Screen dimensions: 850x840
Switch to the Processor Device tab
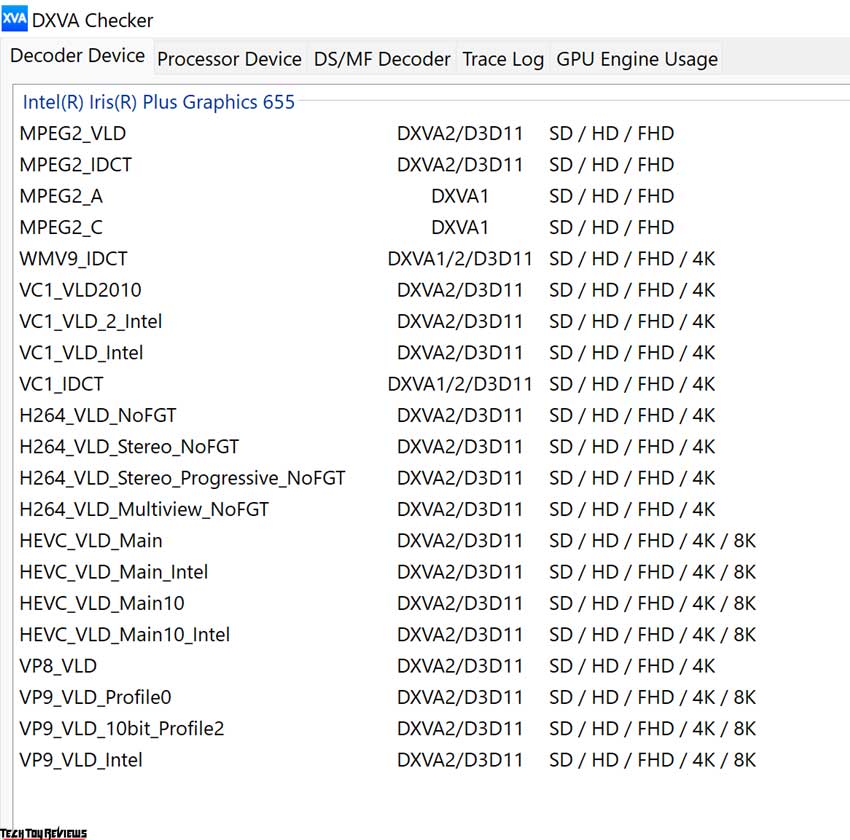point(229,59)
